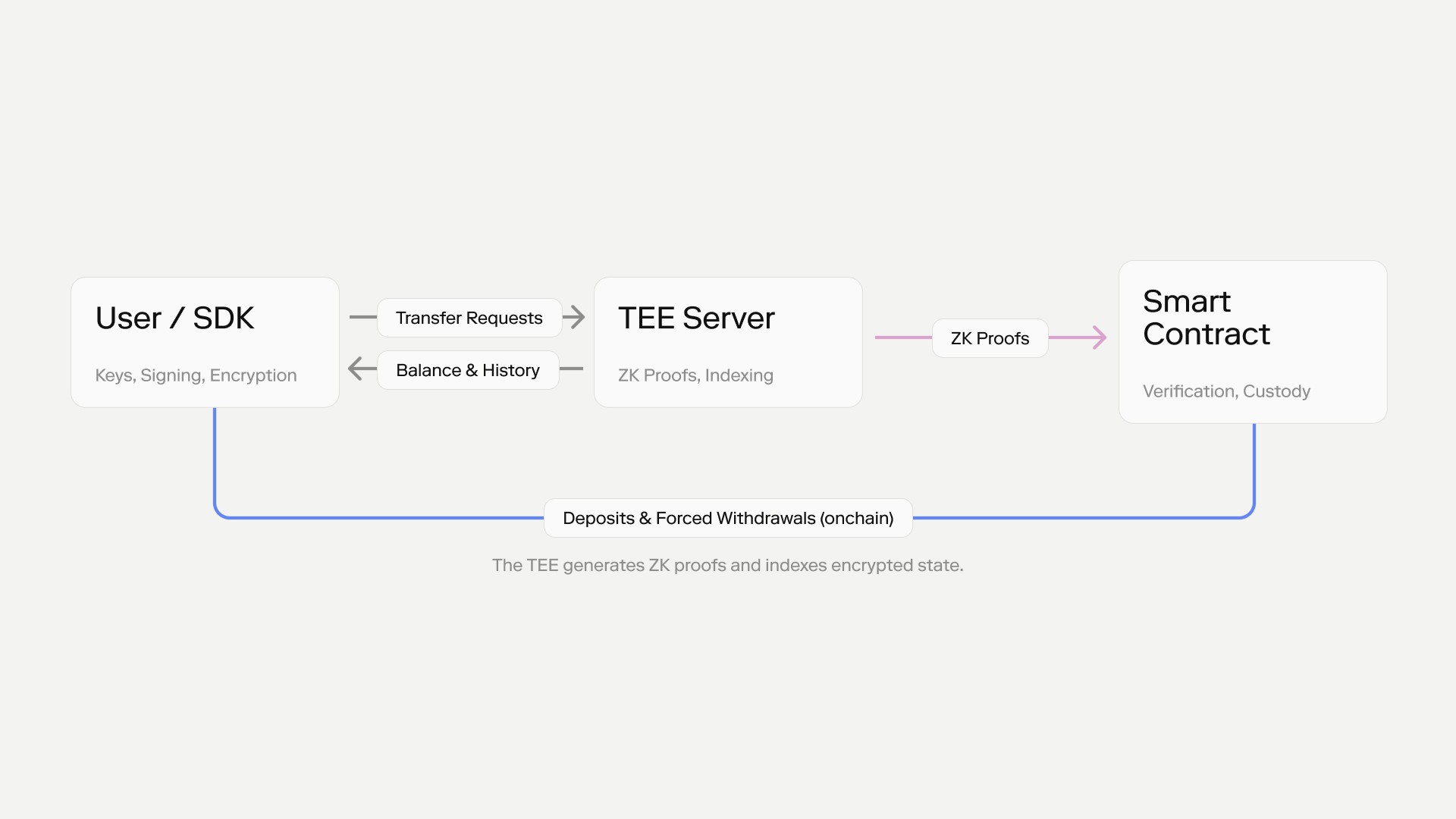
Task: Click the Balance & History label
Action: coord(467,370)
